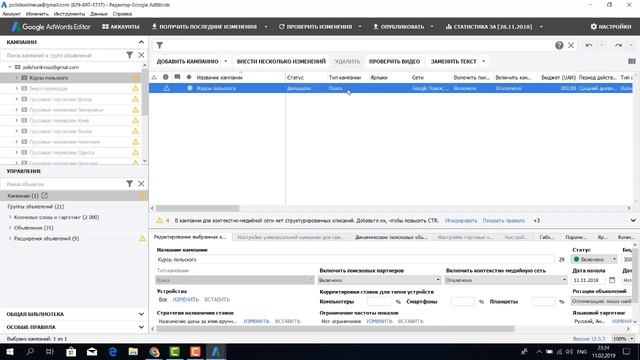Expand Custom rules section

(x=141, y=327)
